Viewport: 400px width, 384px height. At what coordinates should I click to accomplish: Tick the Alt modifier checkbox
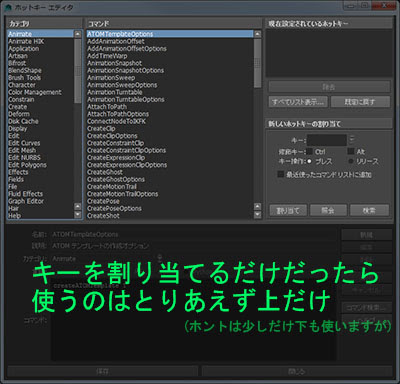(351, 152)
